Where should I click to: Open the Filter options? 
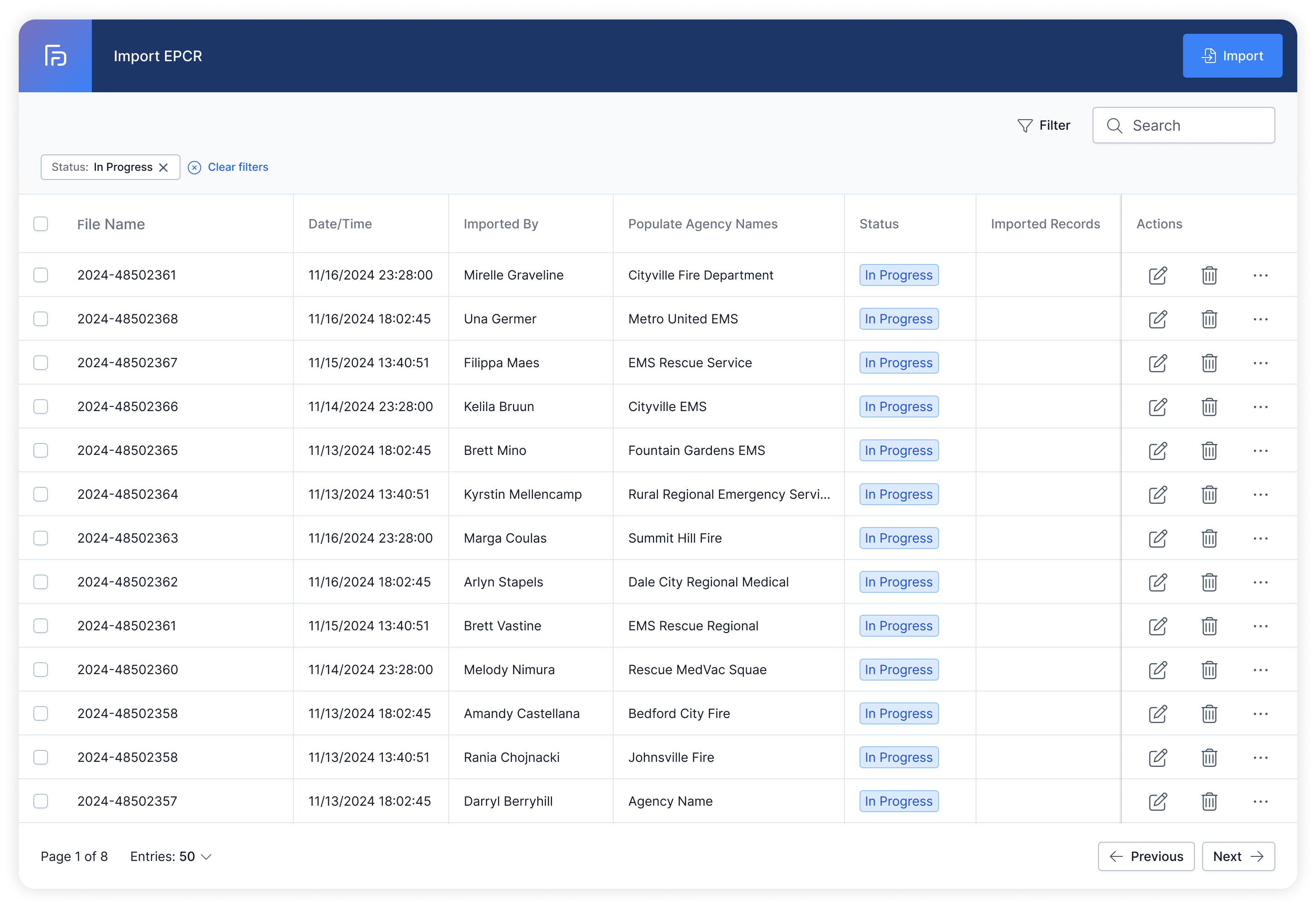coord(1043,125)
